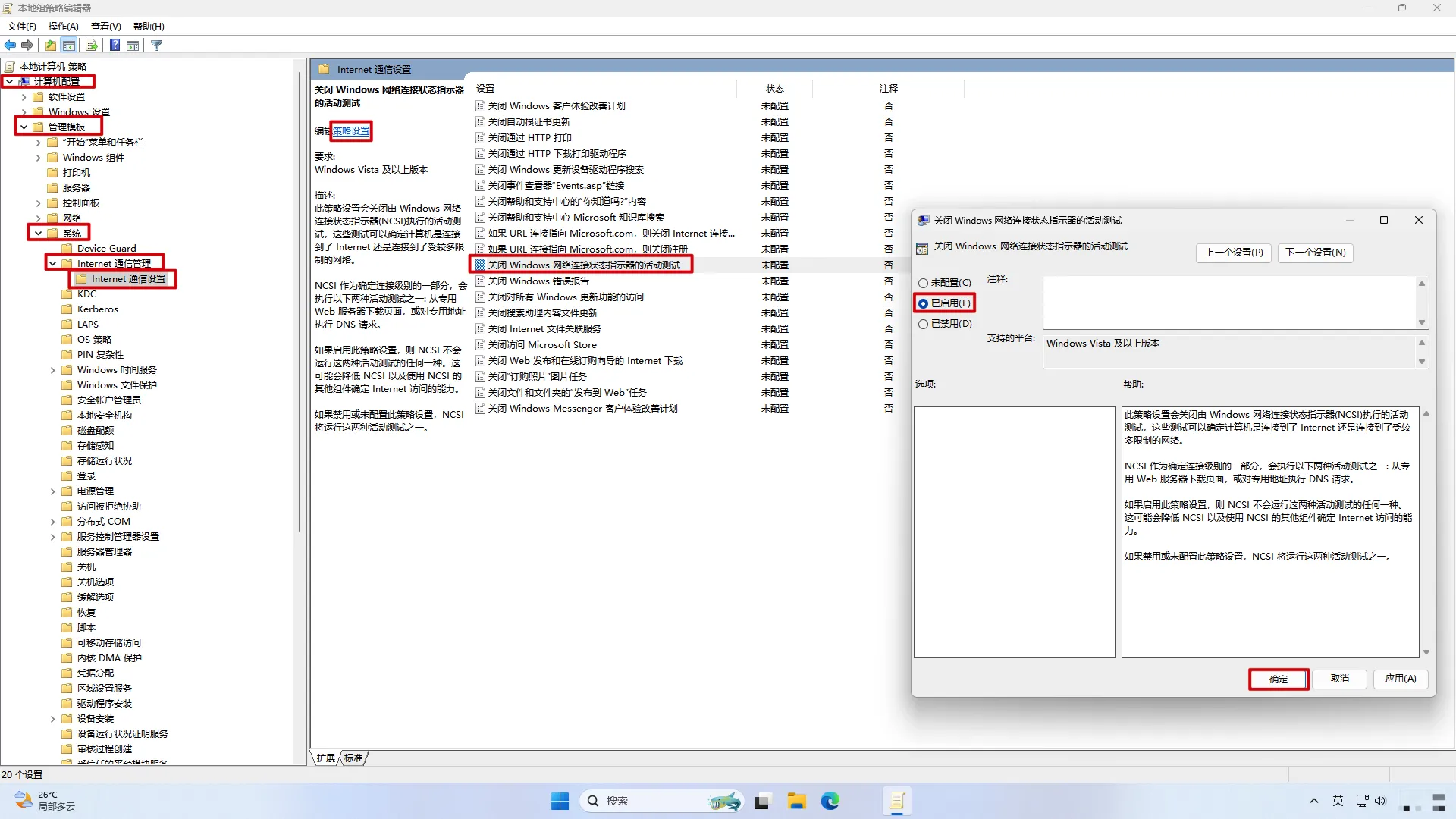Viewport: 1456px width, 819px height.
Task: Select the 已禁用(D) radio button
Action: point(923,324)
